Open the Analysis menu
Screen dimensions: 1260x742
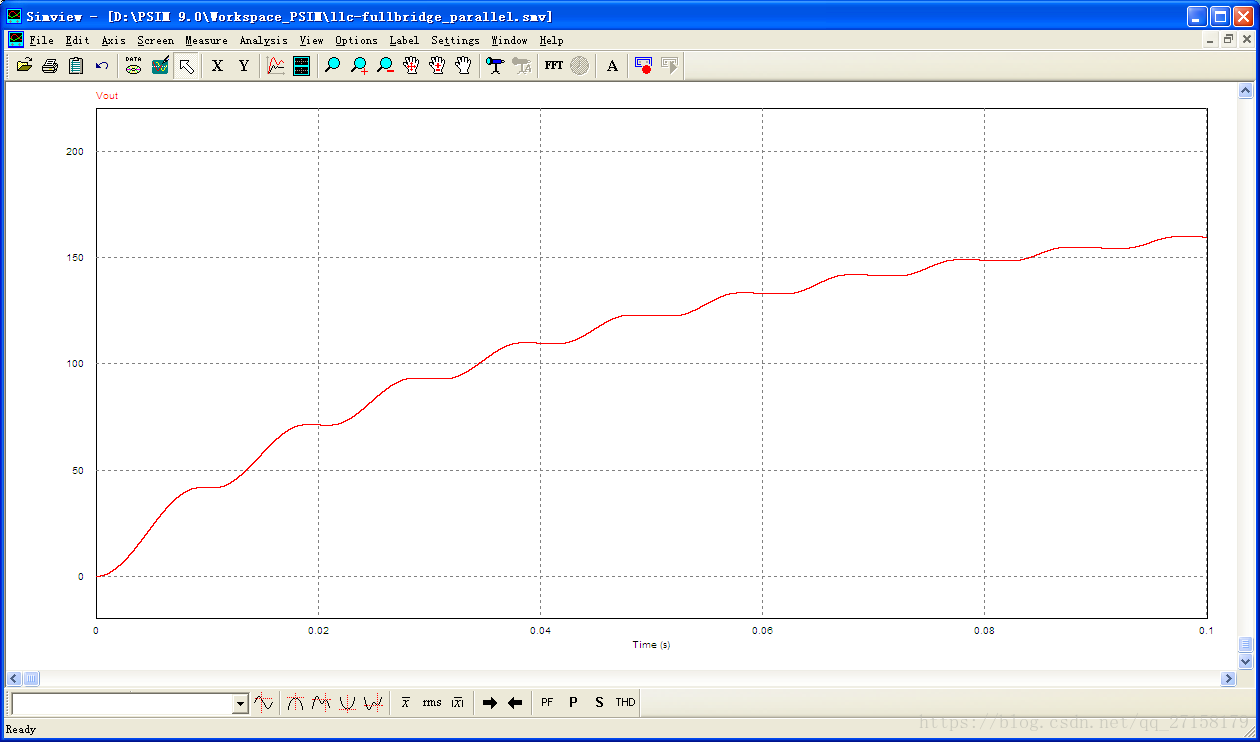click(x=263, y=41)
